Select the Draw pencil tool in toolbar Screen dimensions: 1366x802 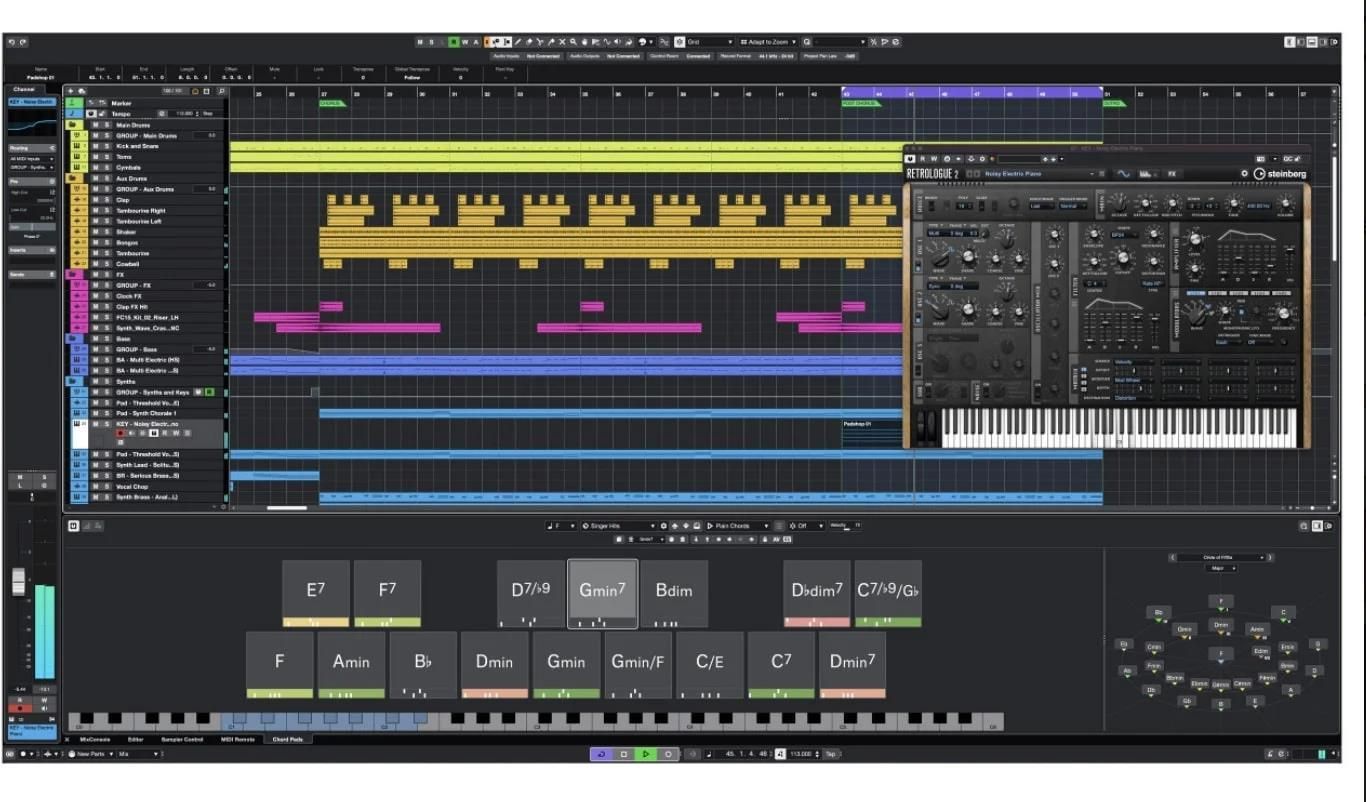click(517, 42)
